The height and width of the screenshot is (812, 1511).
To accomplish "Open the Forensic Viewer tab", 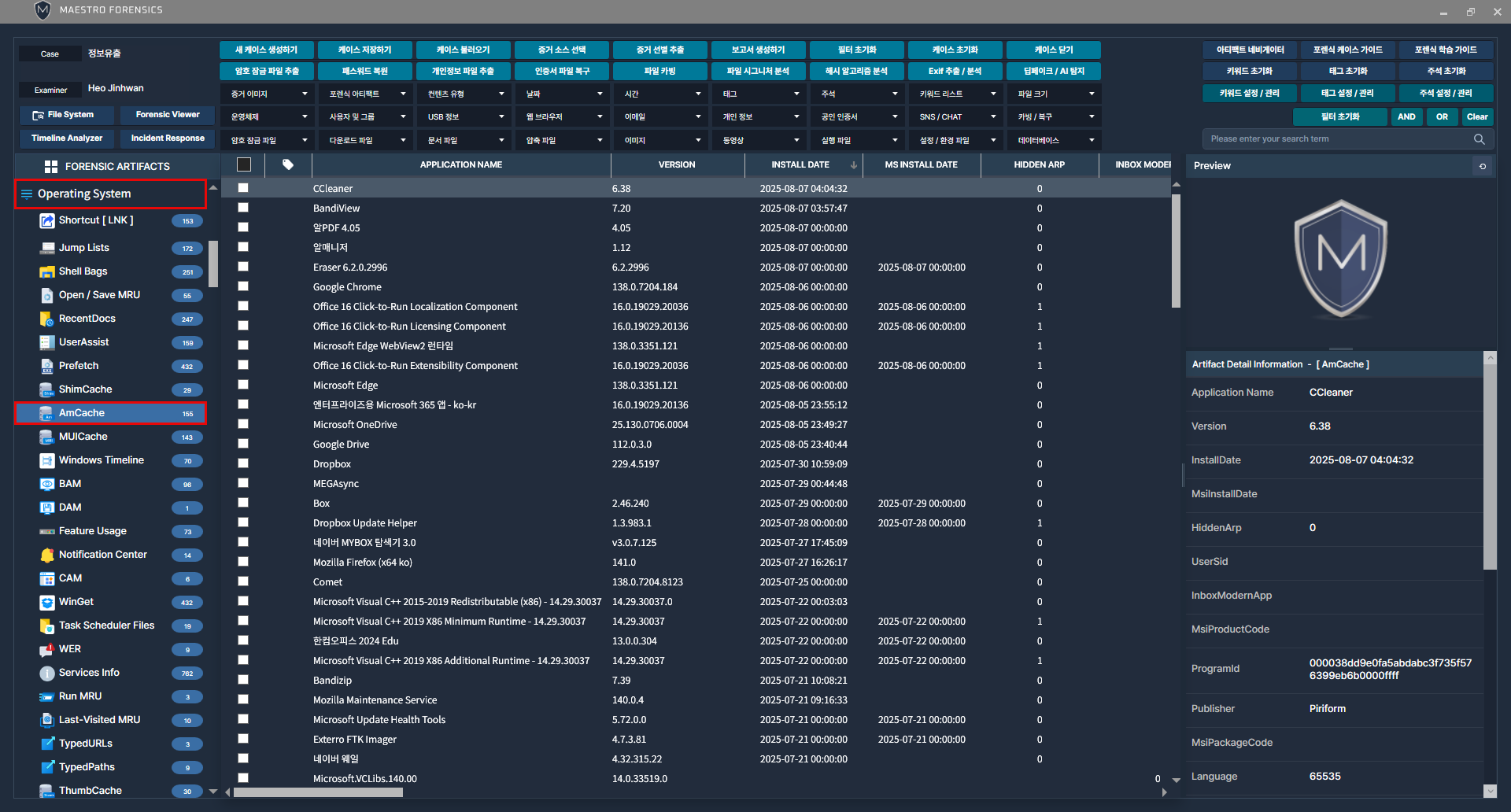I will pos(168,115).
